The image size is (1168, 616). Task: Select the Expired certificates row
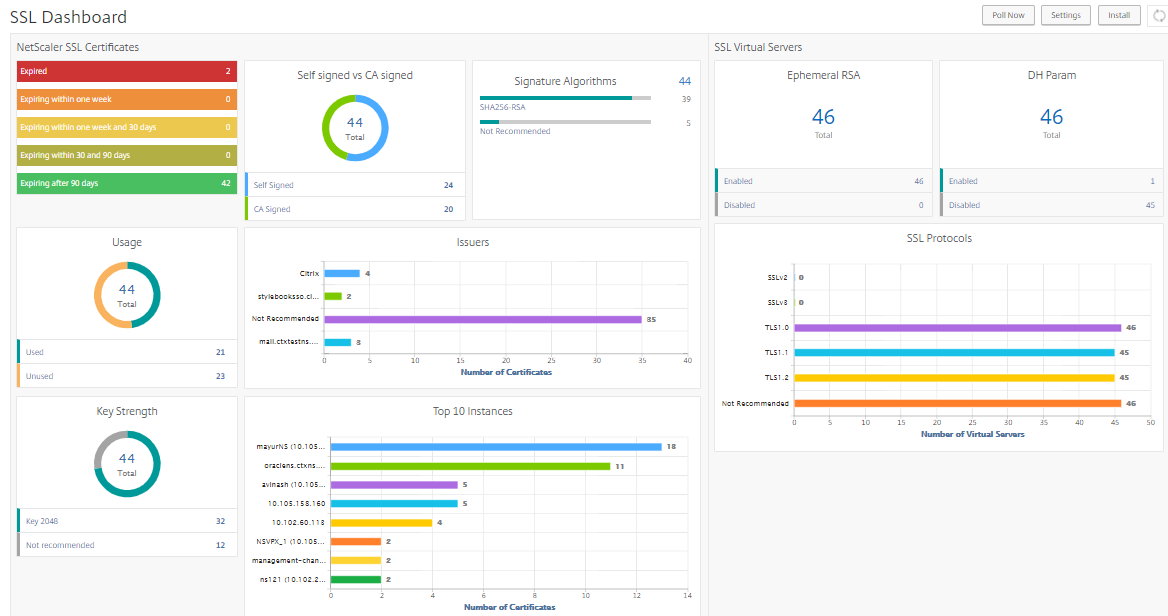[127, 72]
